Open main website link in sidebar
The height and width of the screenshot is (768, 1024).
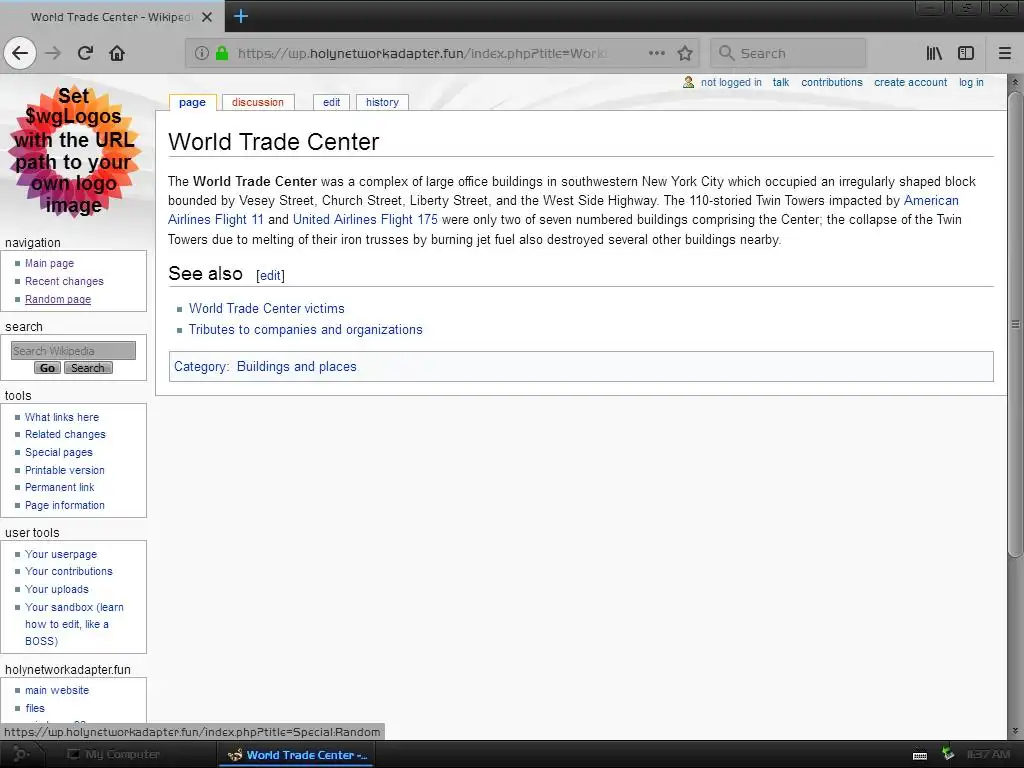pyautogui.click(x=57, y=690)
